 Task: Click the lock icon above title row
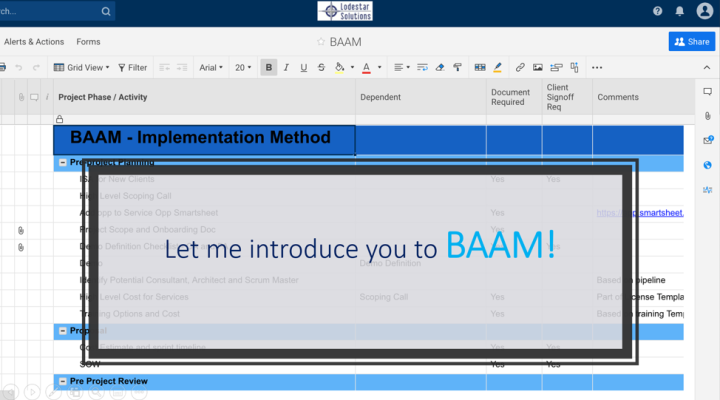coord(60,119)
